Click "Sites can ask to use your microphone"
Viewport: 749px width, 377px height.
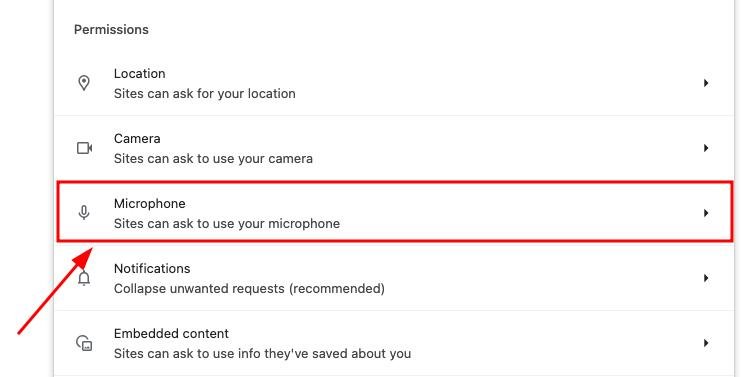227,224
